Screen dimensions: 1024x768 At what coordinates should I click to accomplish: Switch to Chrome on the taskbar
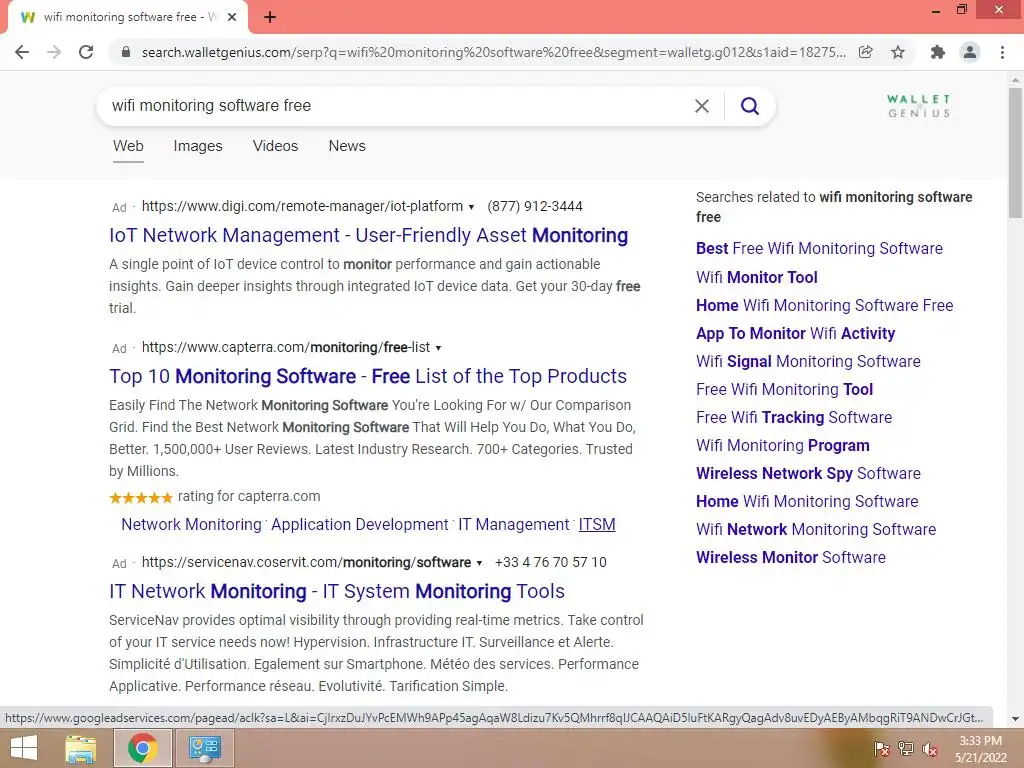pos(142,748)
